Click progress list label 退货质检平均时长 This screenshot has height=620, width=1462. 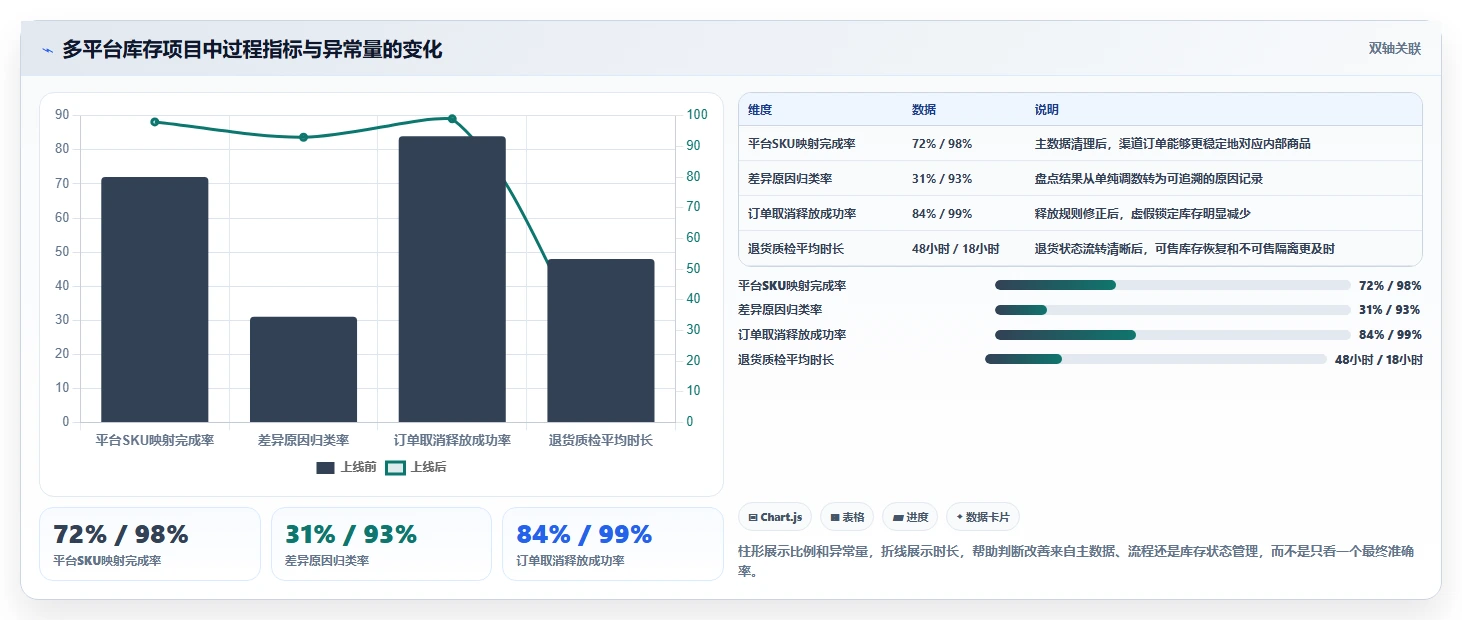[786, 359]
